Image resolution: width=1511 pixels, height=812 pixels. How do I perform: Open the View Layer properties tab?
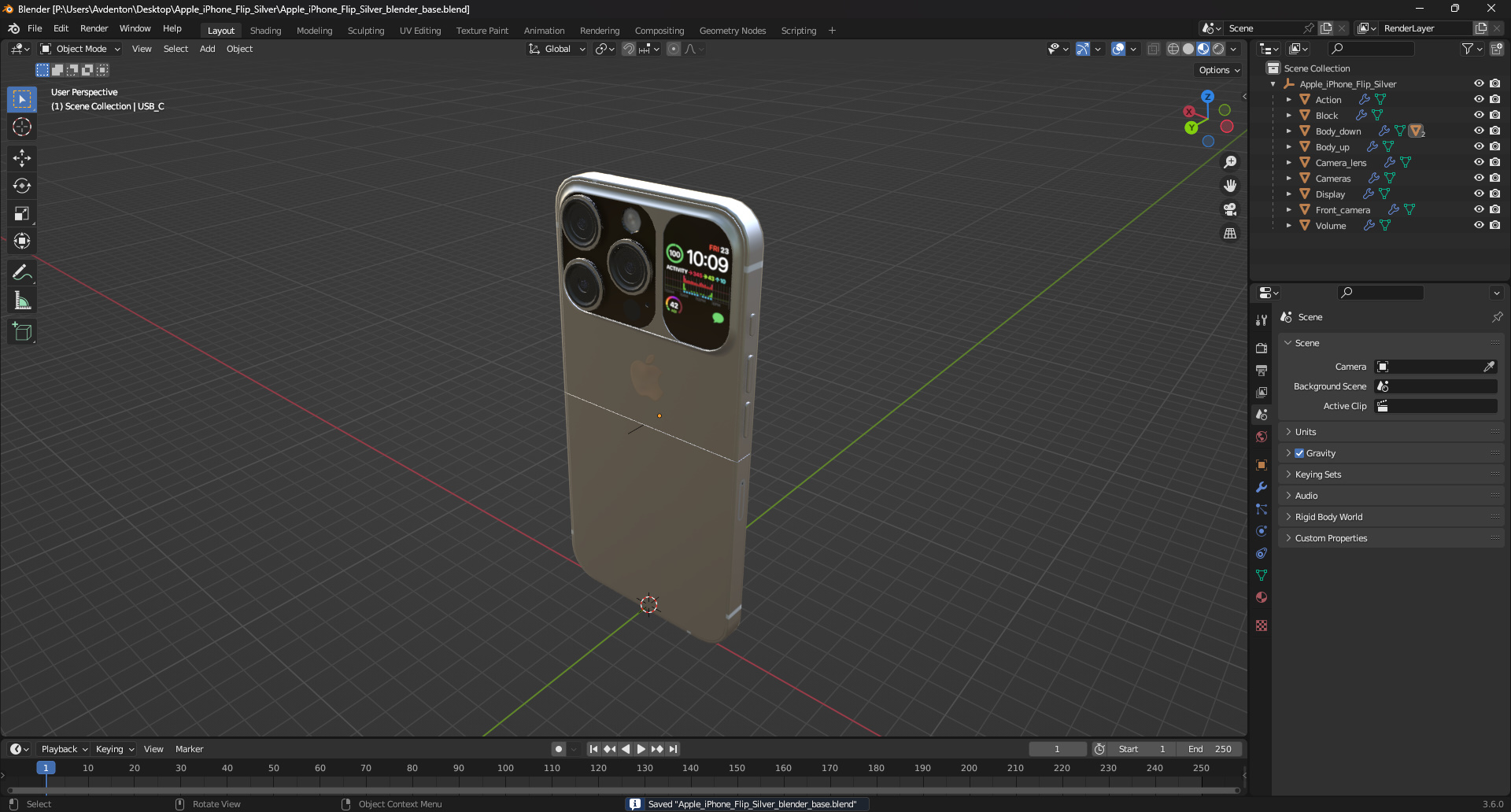click(x=1262, y=392)
